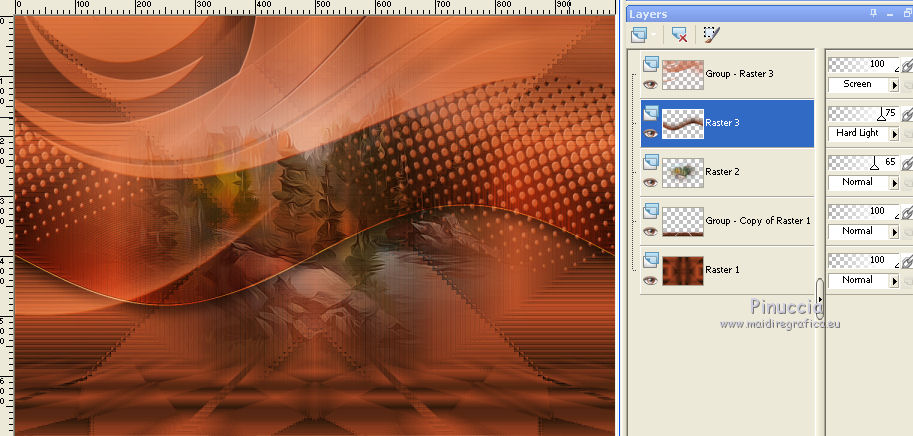This screenshot has width=913, height=436.
Task: Open the New Layer type dropdown arrow
Action: coord(654,36)
